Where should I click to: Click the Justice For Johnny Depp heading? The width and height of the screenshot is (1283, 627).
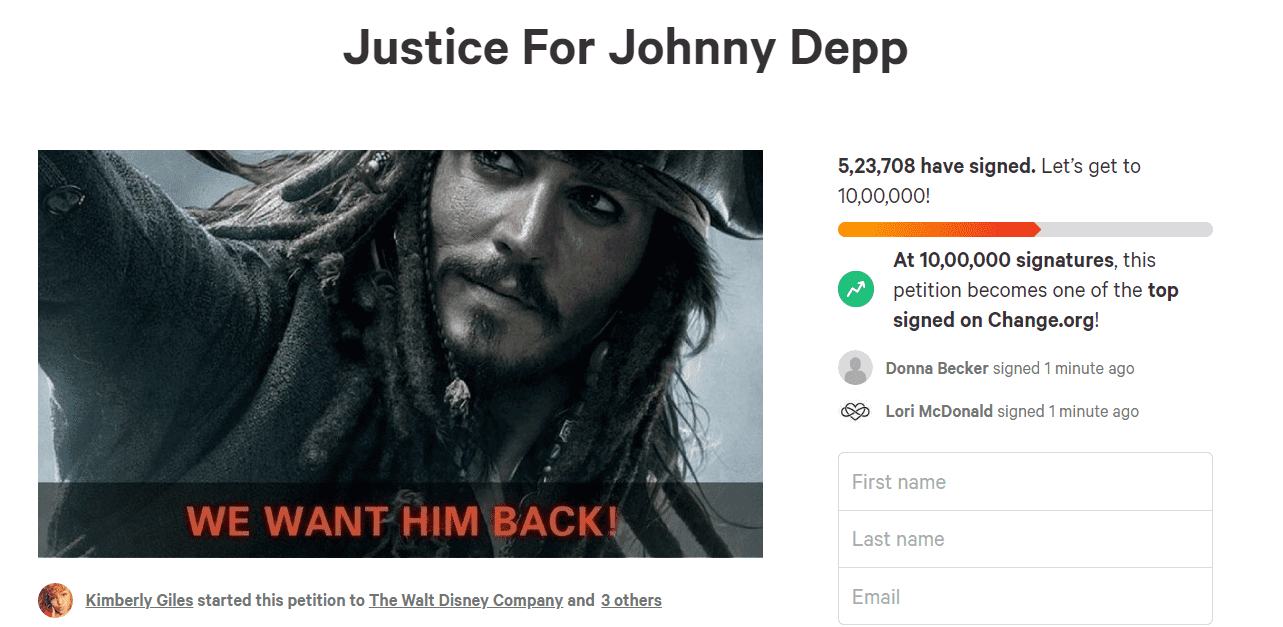coord(625,47)
